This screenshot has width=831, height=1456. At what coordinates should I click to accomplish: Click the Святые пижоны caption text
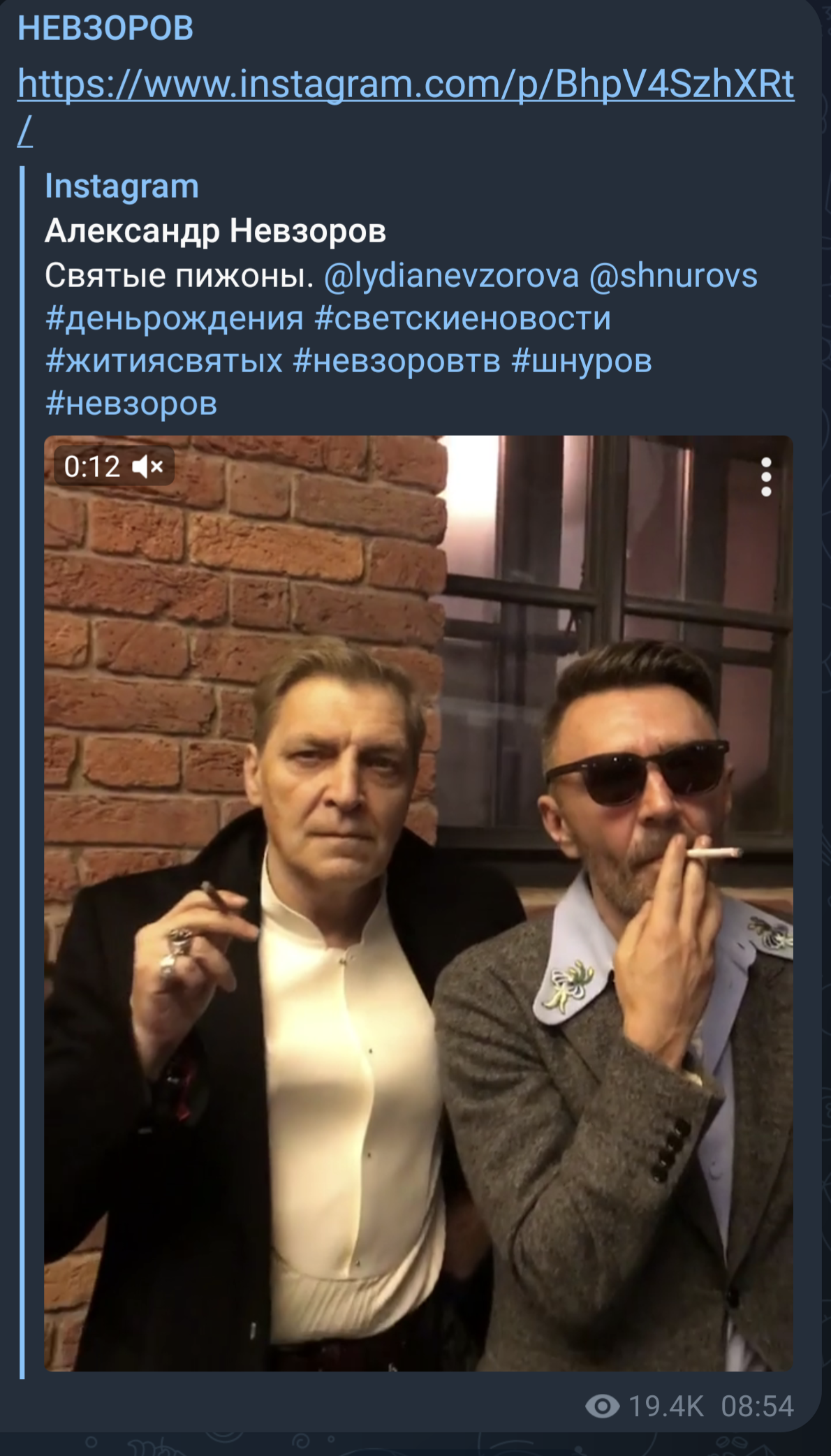[179, 276]
